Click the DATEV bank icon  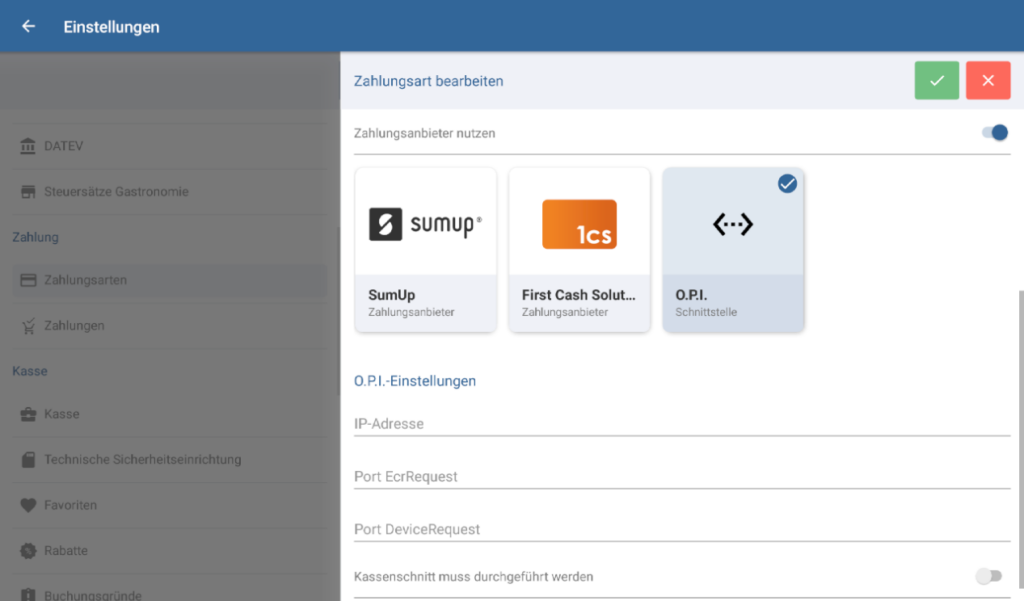(x=28, y=146)
